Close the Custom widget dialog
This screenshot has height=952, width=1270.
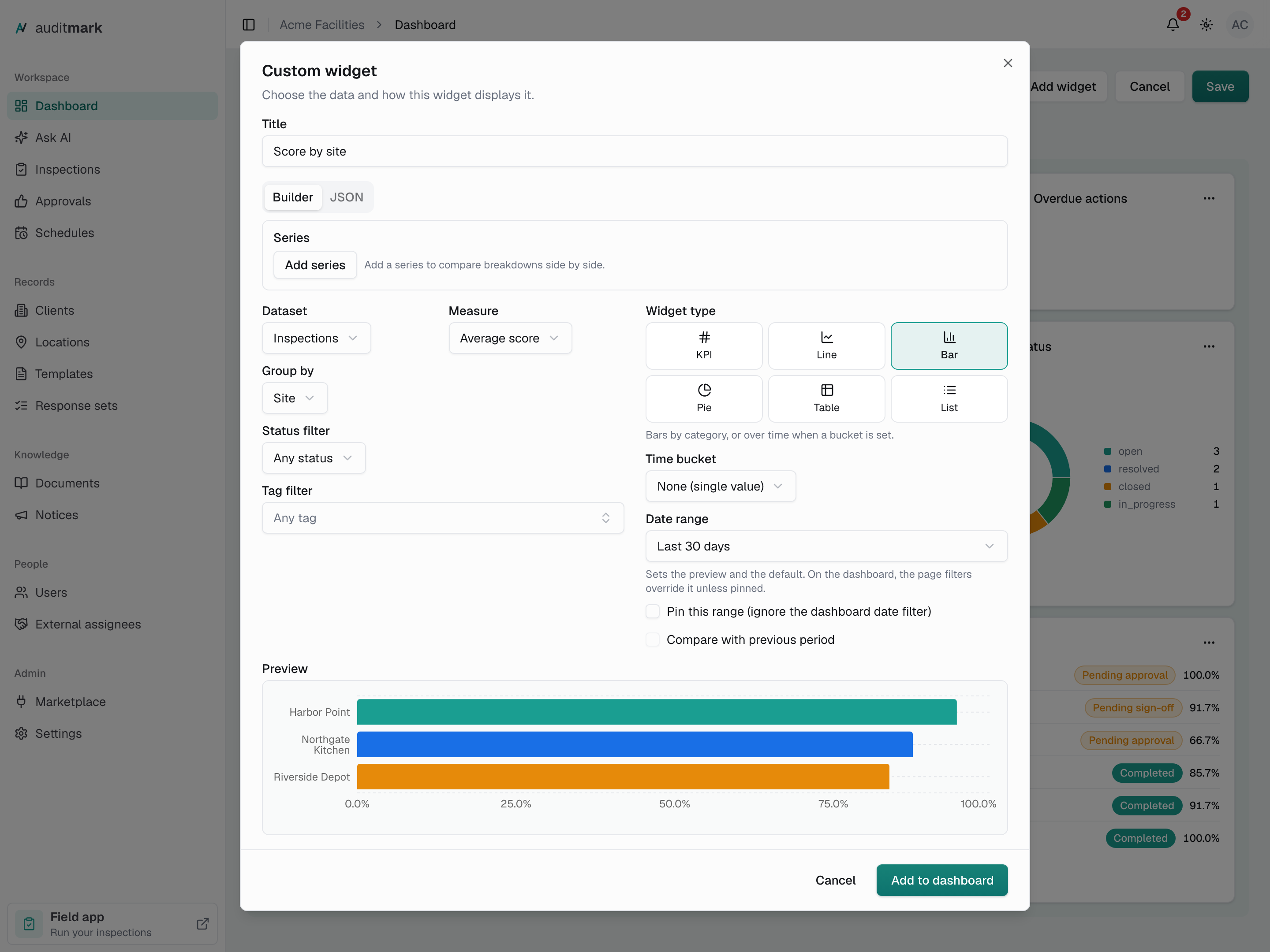pyautogui.click(x=1008, y=63)
